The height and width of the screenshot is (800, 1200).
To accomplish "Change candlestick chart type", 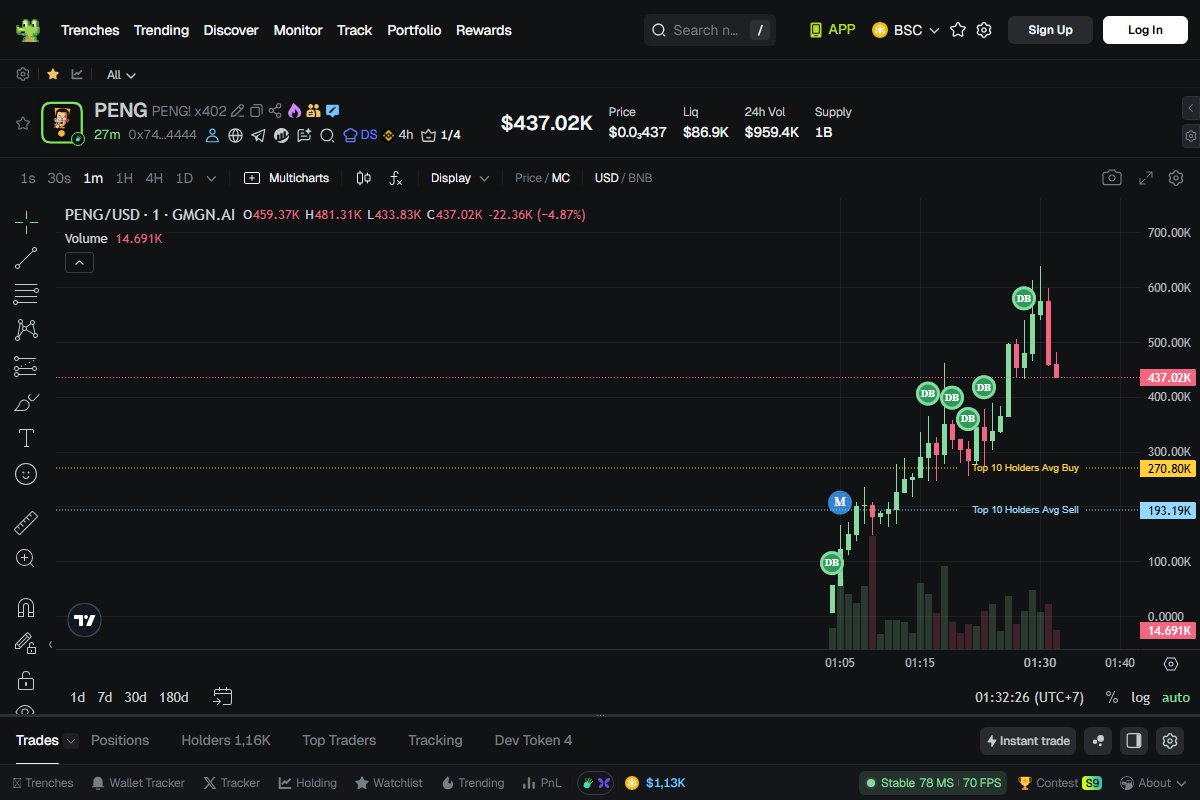I will click(x=363, y=178).
